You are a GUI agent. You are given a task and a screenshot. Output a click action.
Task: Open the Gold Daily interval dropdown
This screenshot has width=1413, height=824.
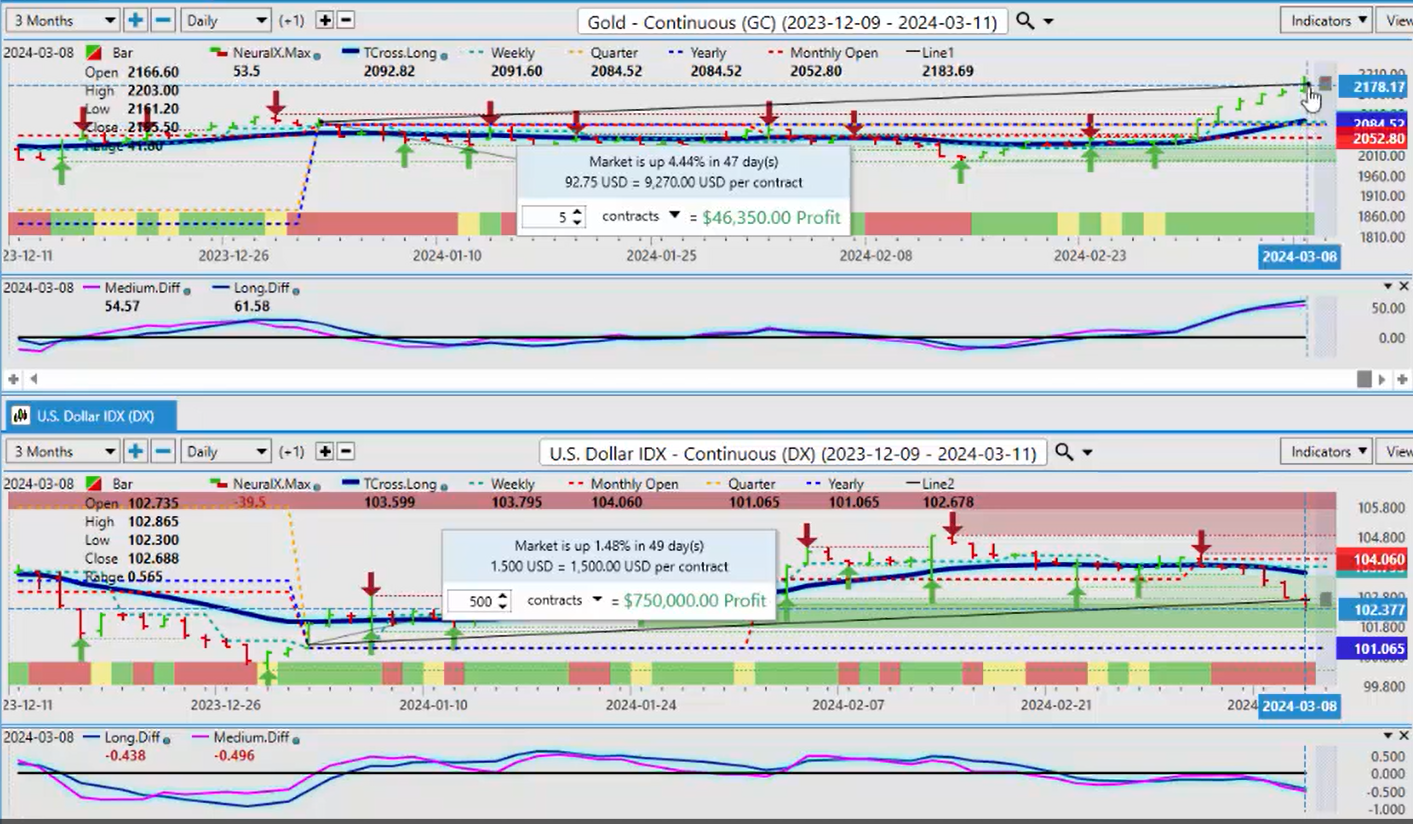(x=226, y=20)
